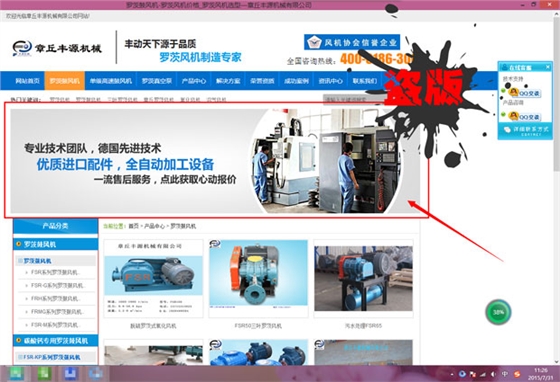Click the customer service person icon in 在线客服 header

tap(504, 67)
